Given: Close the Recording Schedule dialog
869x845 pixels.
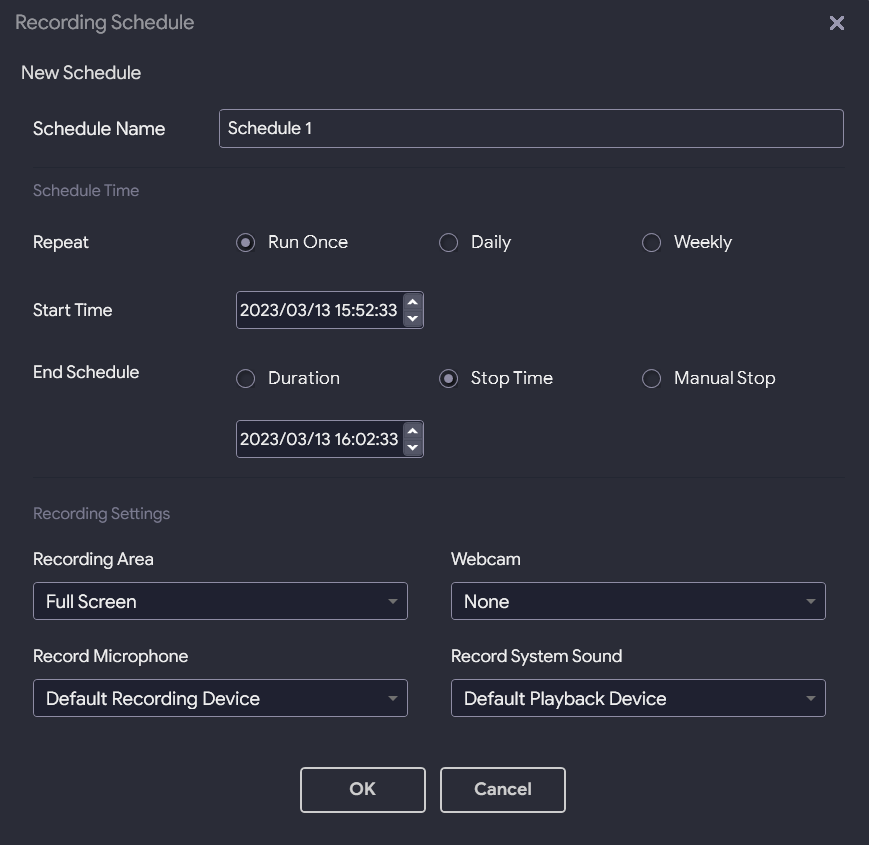Looking at the screenshot, I should coord(837,23).
